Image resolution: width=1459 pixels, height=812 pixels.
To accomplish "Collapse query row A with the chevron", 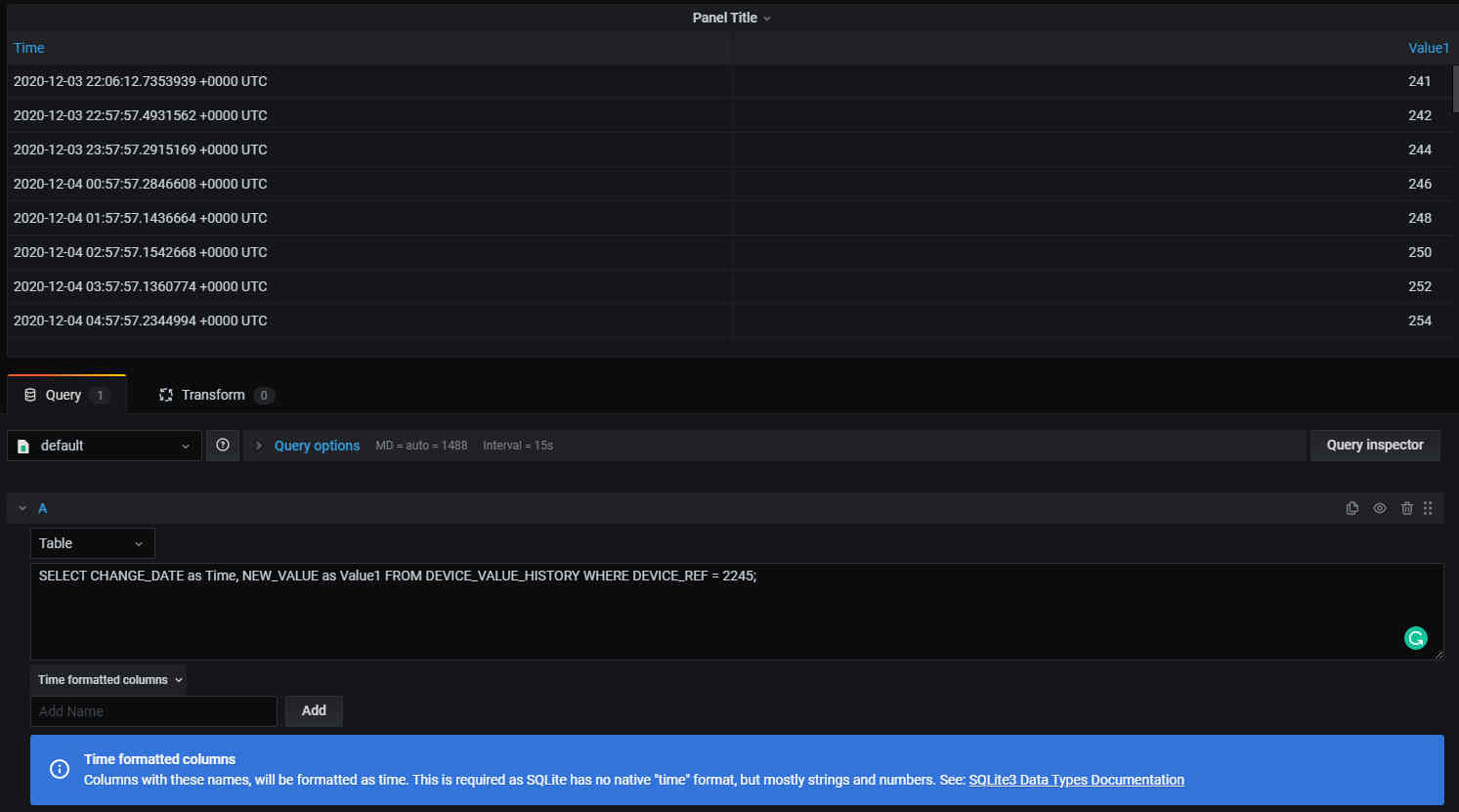I will pyautogui.click(x=22, y=508).
